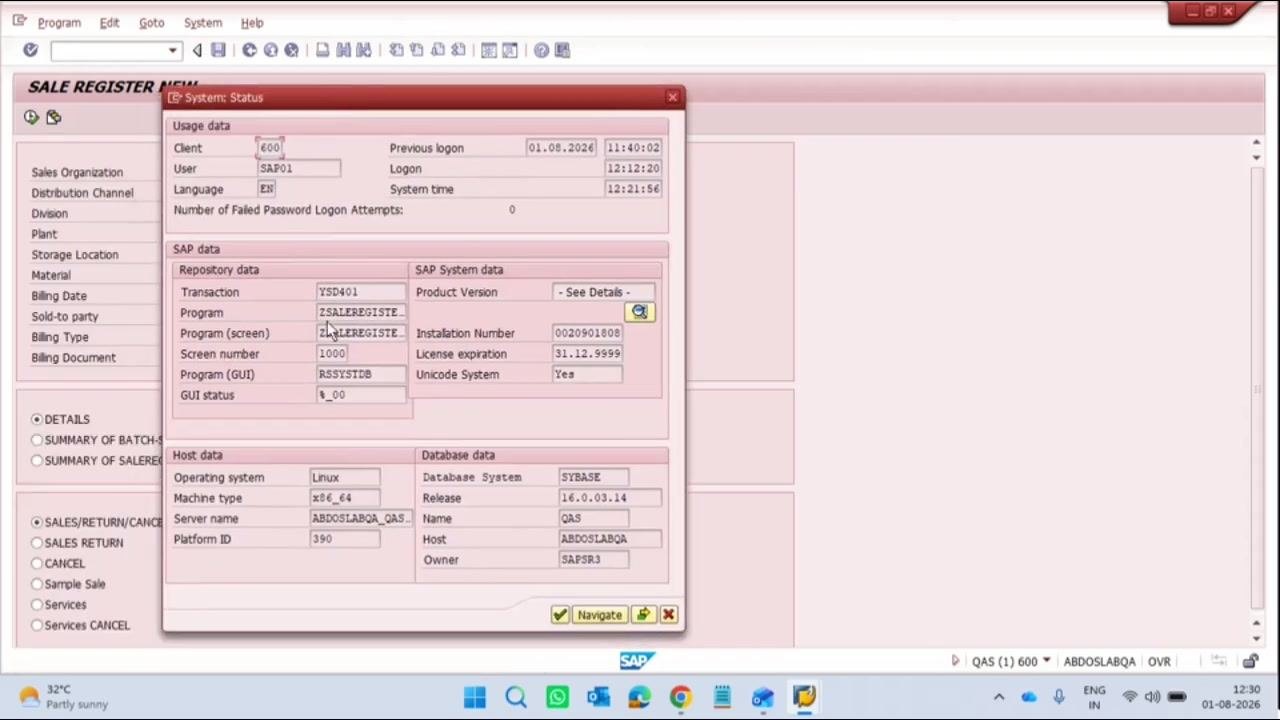Image resolution: width=1280 pixels, height=720 pixels.
Task: Select the DETAILS radio button
Action: click(x=37, y=419)
